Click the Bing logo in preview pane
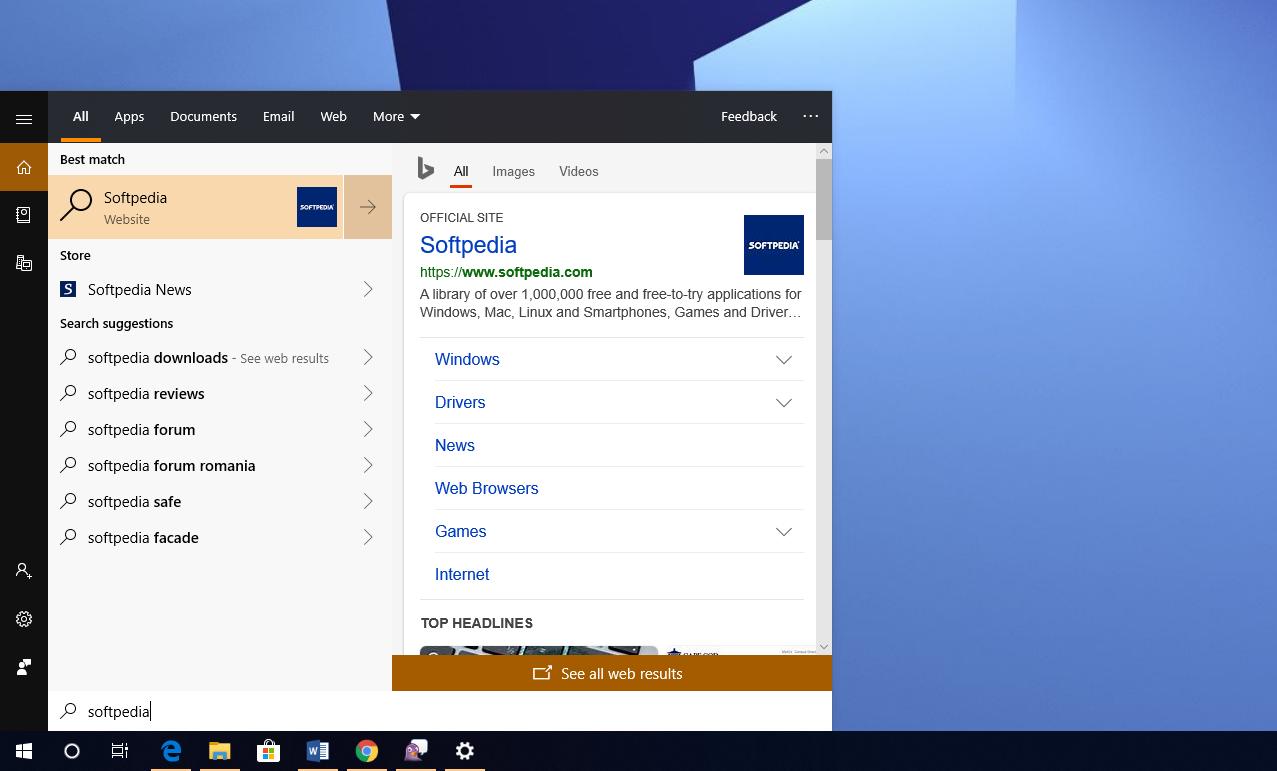The width and height of the screenshot is (1277, 771). tap(426, 169)
